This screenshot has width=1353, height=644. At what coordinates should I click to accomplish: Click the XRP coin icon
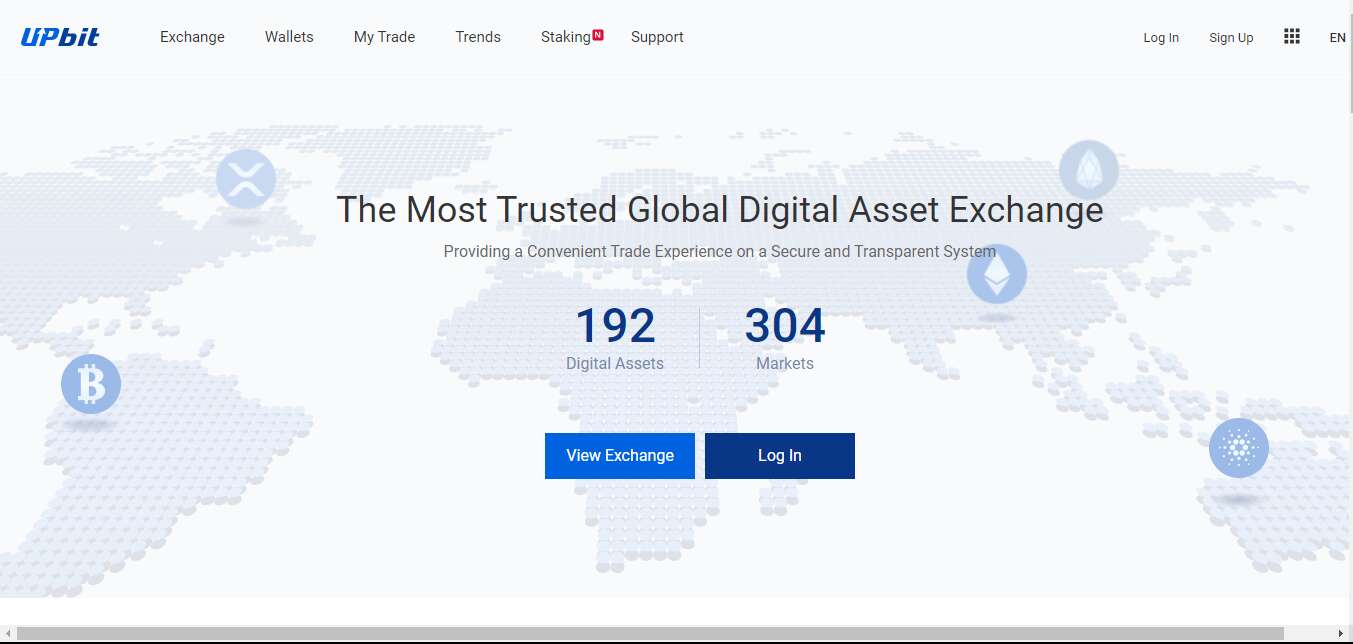(246, 179)
